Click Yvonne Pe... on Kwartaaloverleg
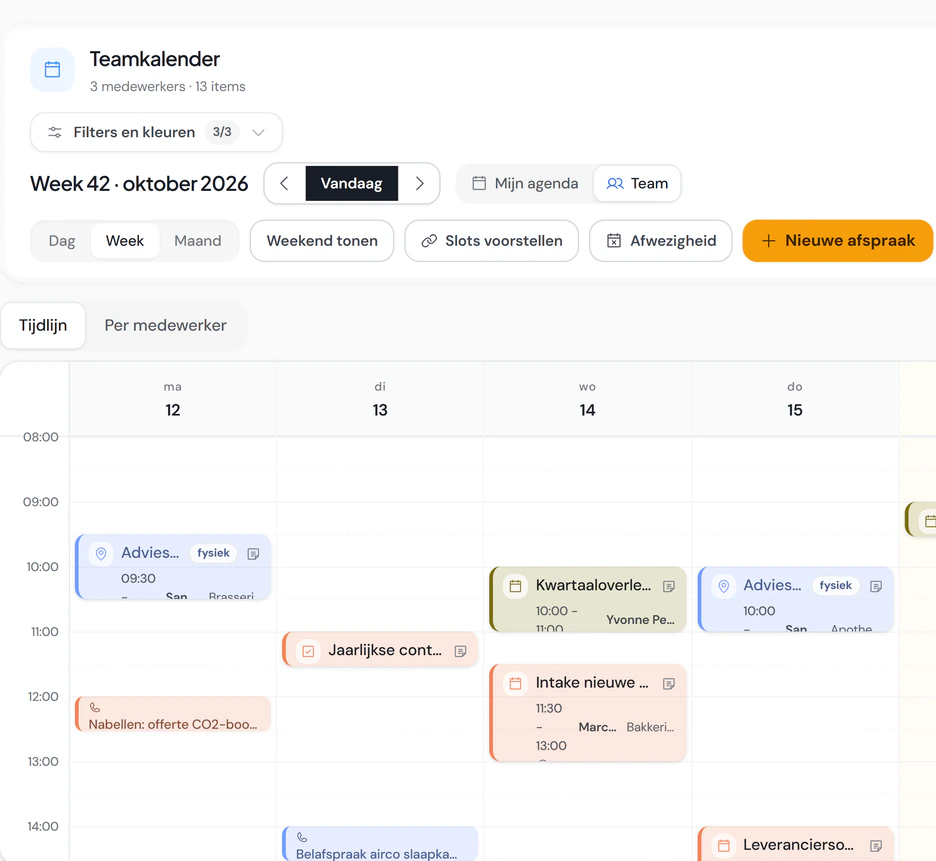The image size is (936, 861). 640,620
